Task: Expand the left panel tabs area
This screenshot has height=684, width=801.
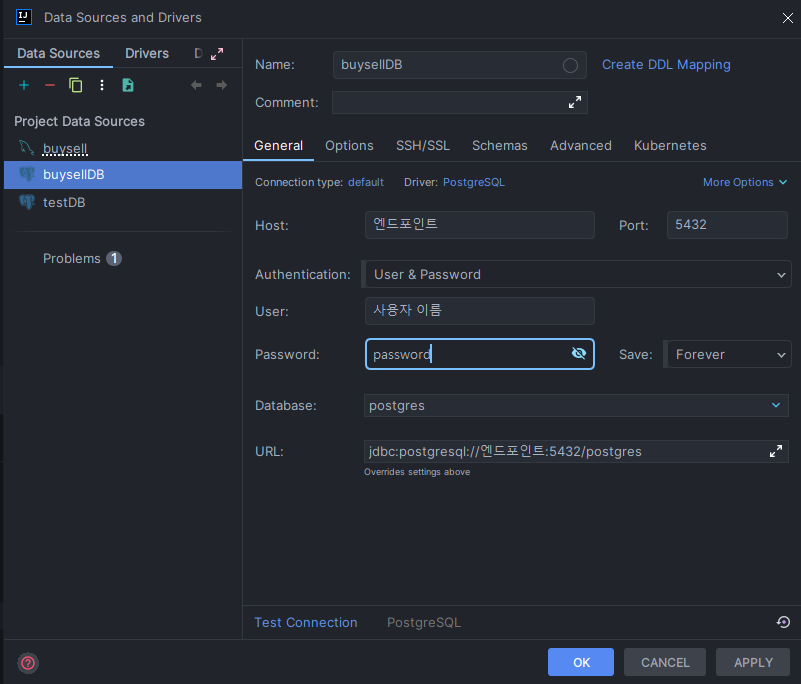Action: point(217,54)
